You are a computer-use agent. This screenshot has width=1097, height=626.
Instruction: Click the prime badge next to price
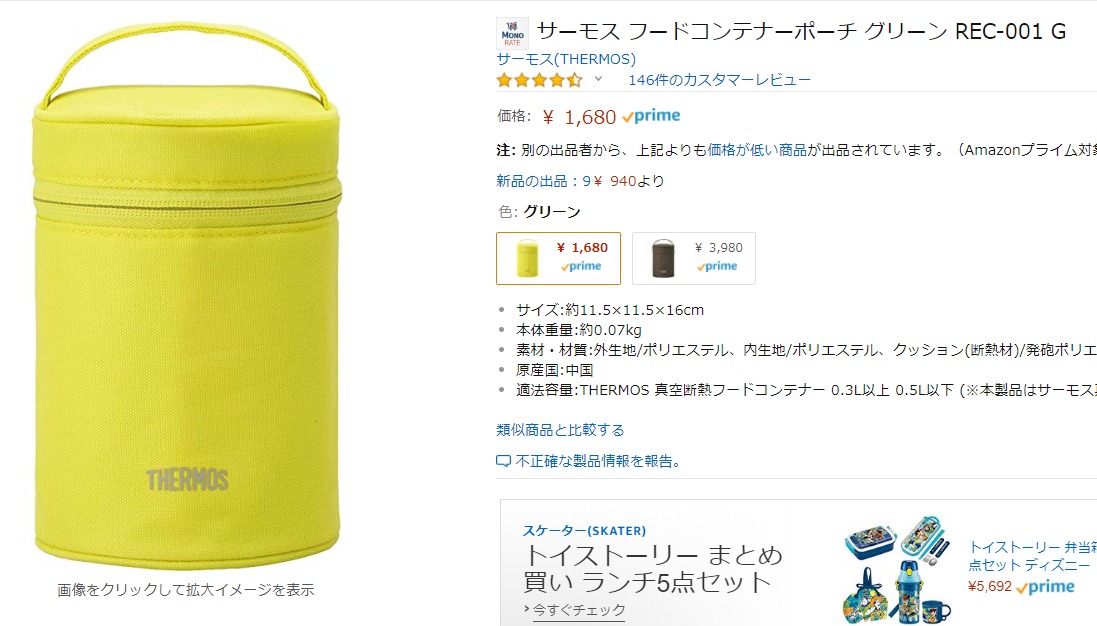(x=651, y=116)
